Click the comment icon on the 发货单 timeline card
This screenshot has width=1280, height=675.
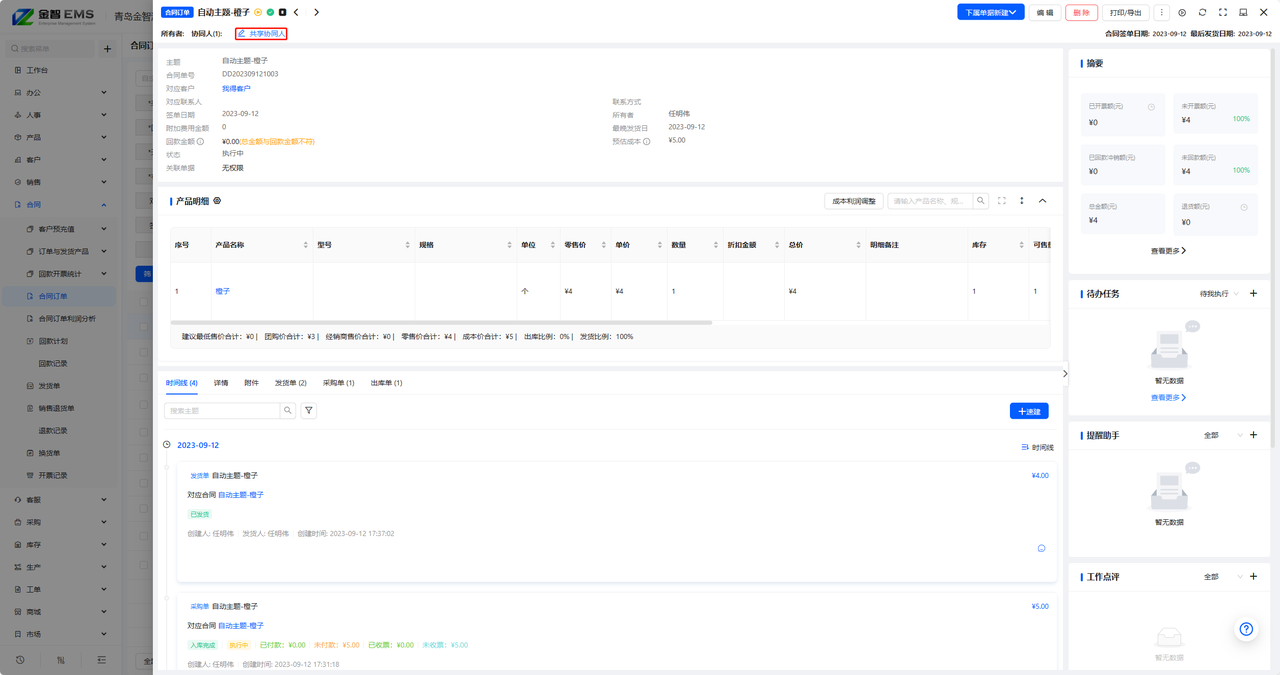point(1041,548)
